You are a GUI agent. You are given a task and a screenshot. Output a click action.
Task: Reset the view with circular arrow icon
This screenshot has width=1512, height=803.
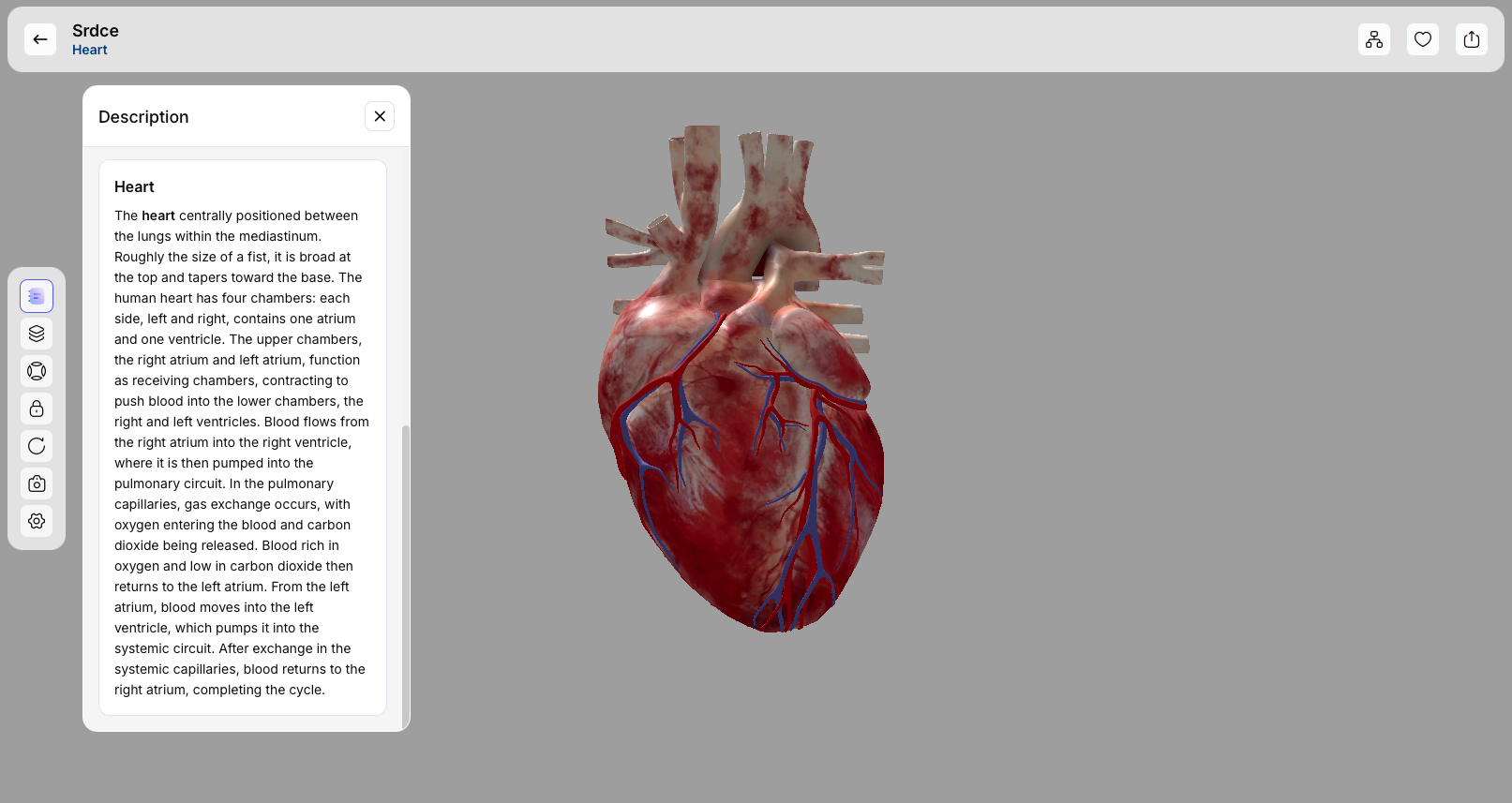(x=37, y=446)
